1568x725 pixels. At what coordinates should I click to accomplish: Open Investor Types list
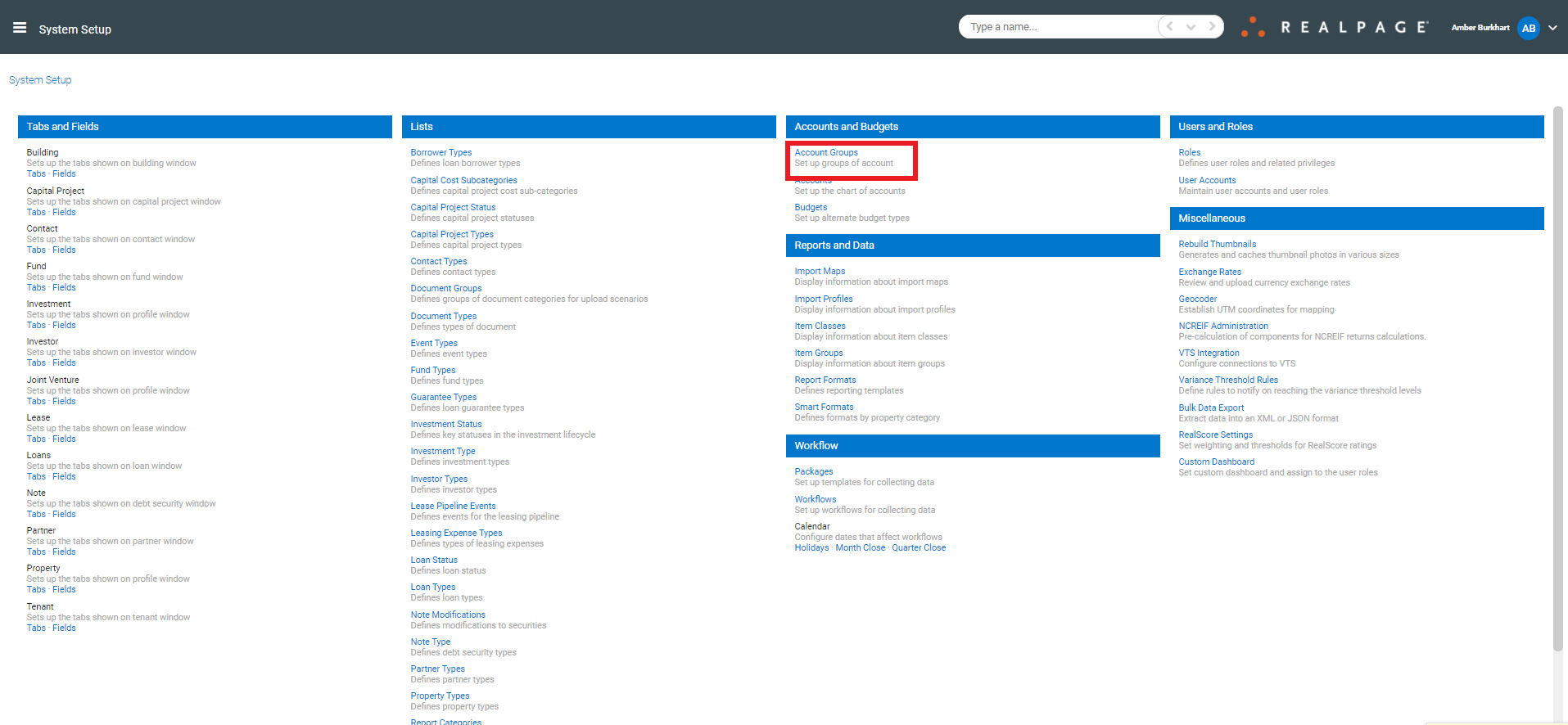pyautogui.click(x=439, y=479)
